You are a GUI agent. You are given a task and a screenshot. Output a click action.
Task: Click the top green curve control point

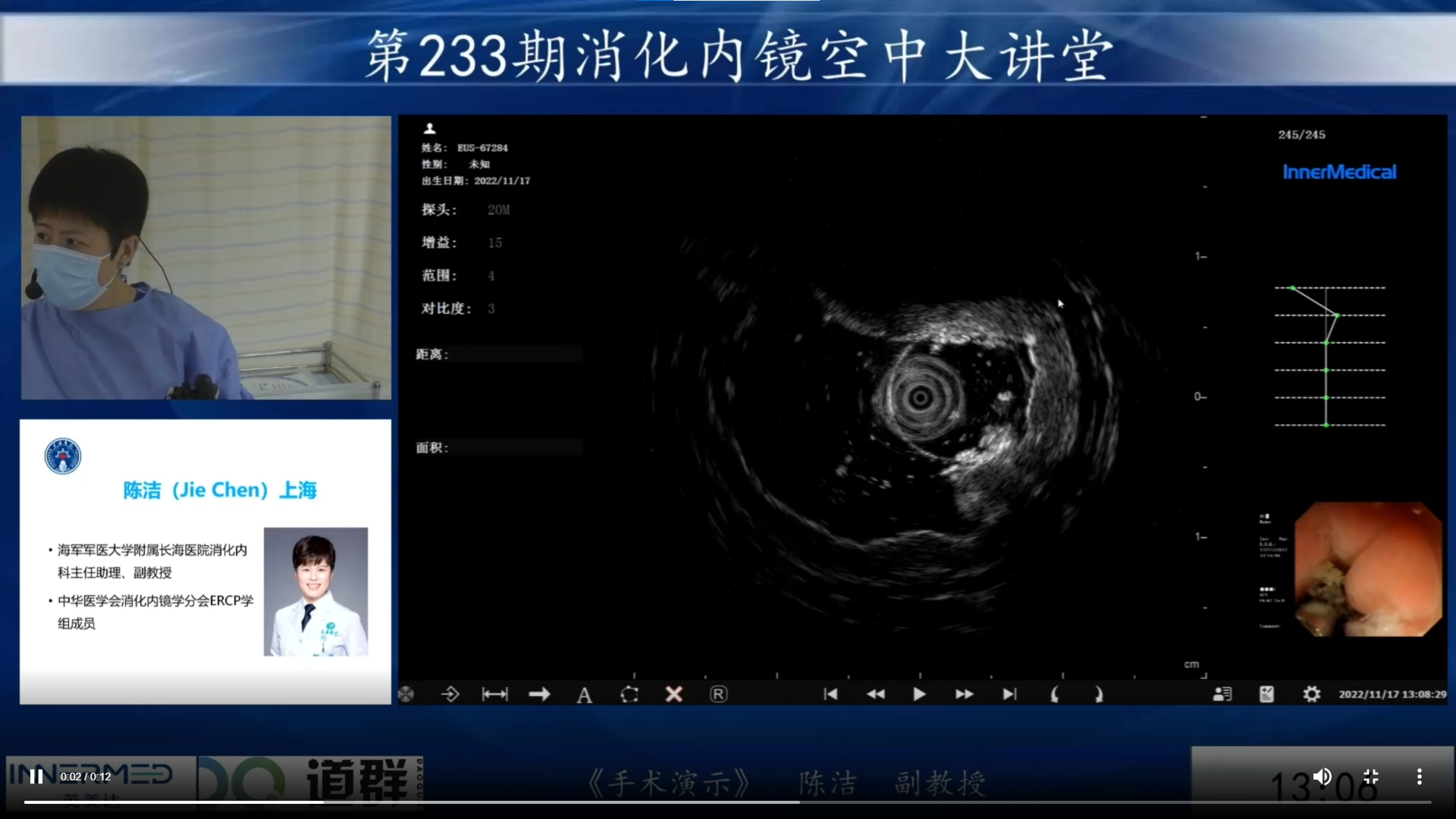tap(1293, 288)
